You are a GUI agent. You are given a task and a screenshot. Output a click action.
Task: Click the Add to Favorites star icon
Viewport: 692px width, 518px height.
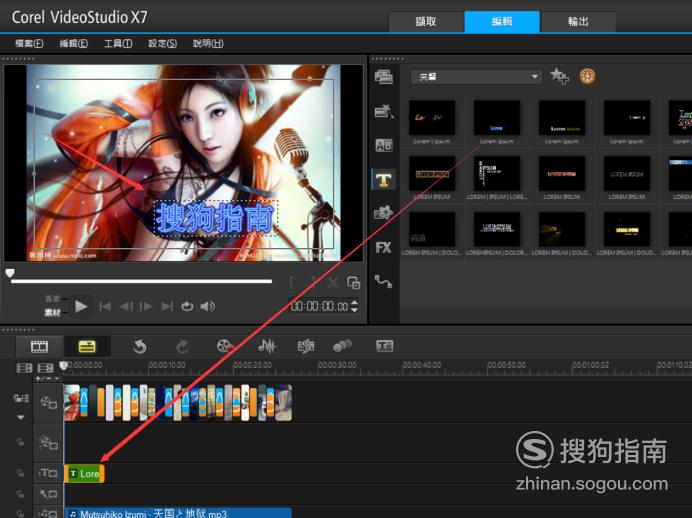point(560,76)
